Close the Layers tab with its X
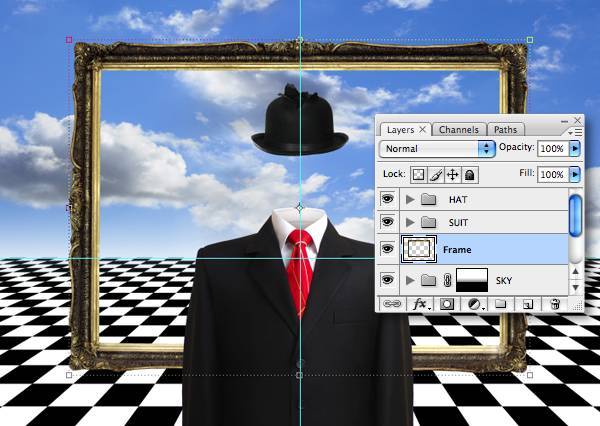This screenshot has width=600, height=426. 422,130
